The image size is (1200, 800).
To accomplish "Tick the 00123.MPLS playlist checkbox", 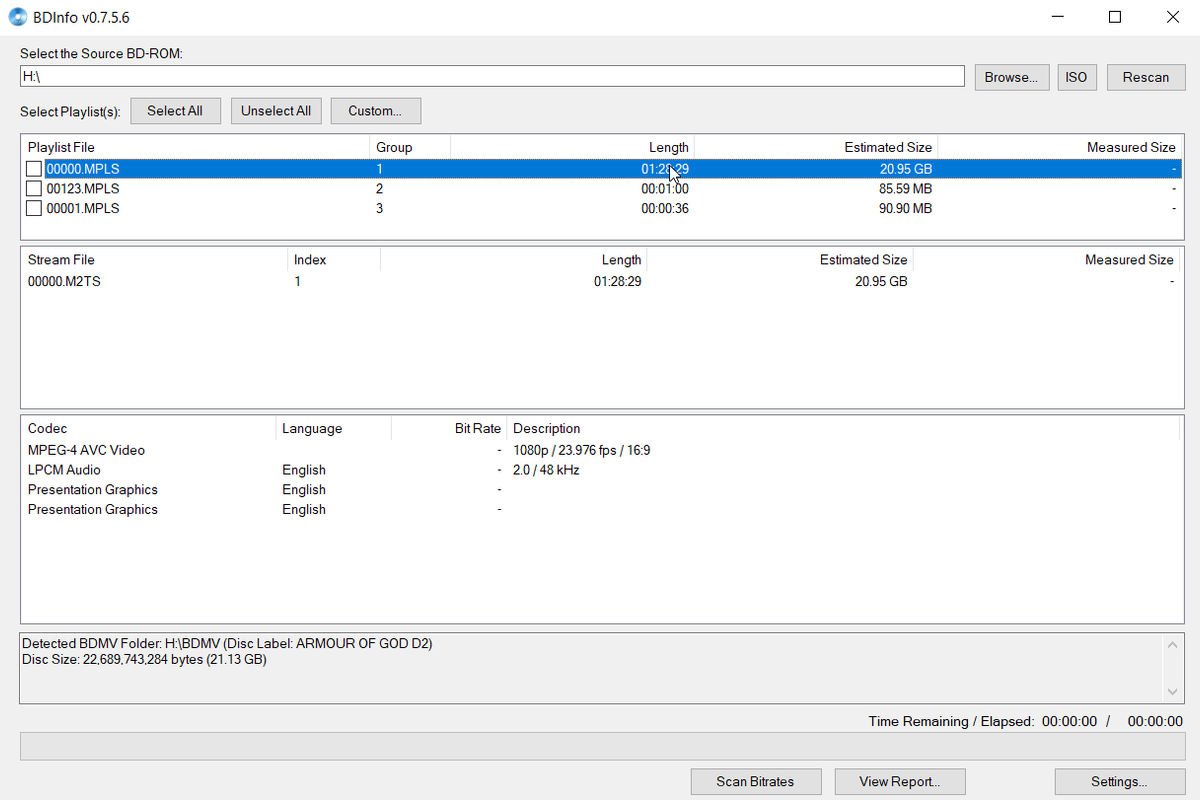I will click(34, 189).
